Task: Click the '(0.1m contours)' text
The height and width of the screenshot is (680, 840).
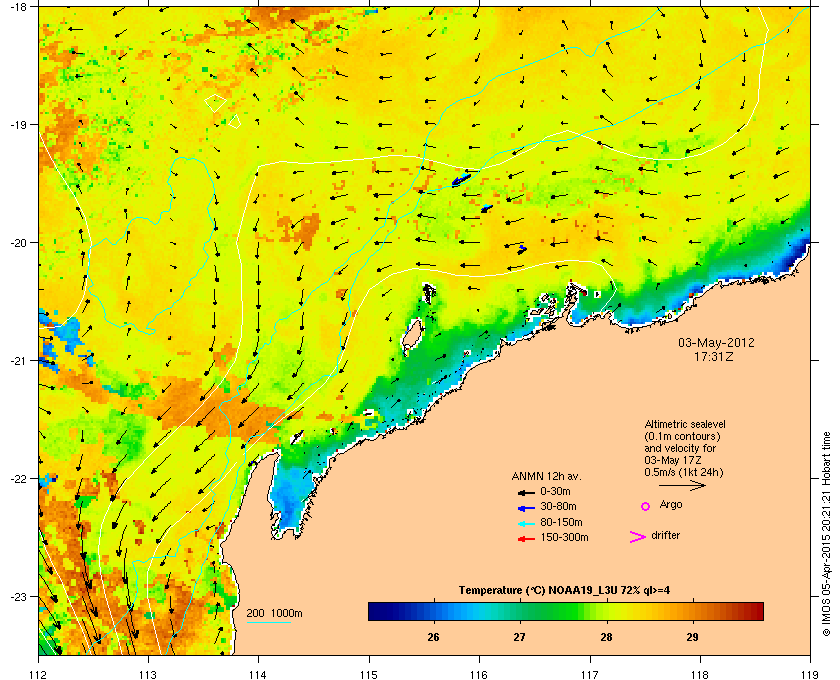Action: tap(682, 436)
